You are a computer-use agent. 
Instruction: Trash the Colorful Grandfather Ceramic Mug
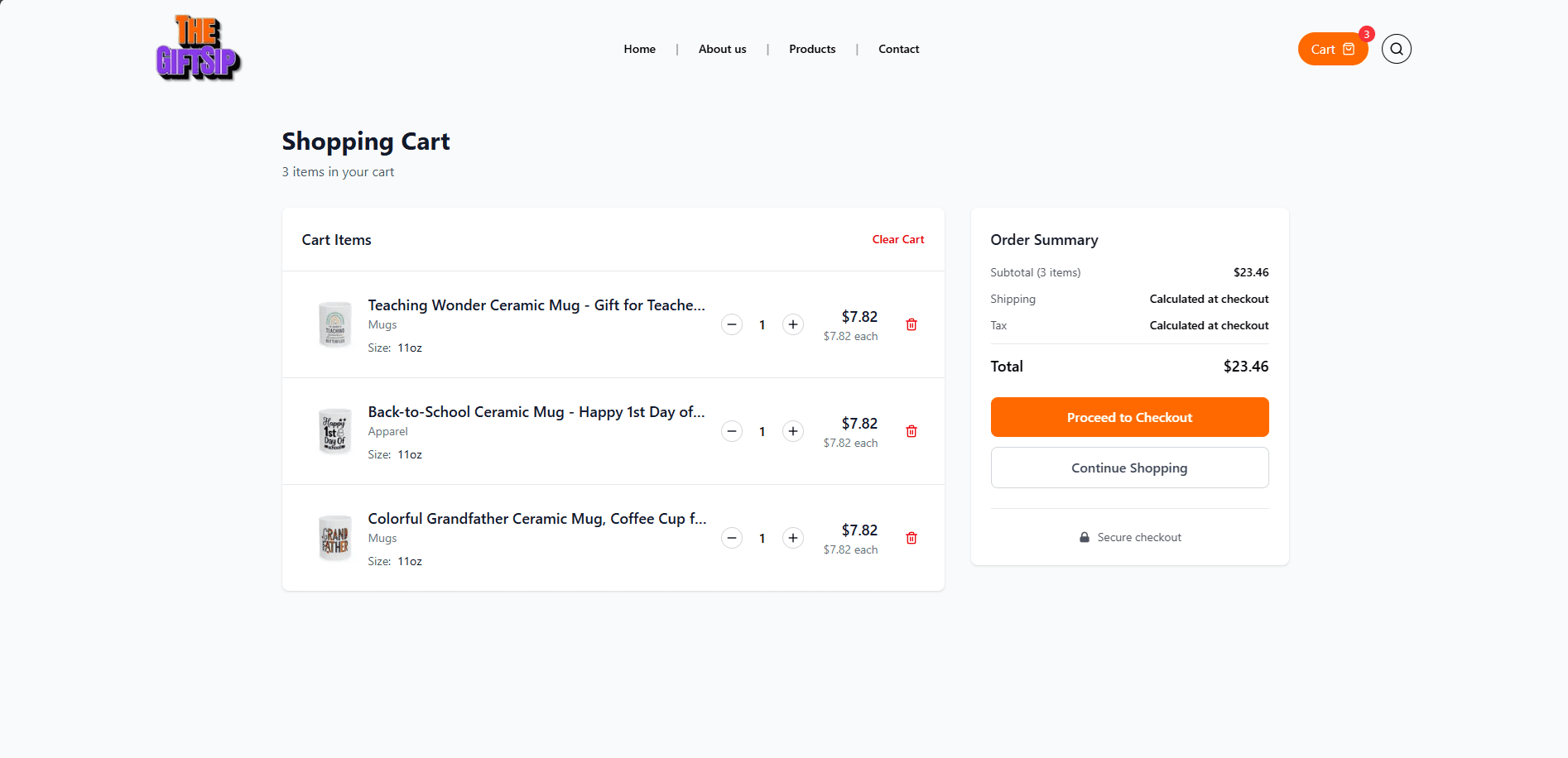pyautogui.click(x=911, y=538)
